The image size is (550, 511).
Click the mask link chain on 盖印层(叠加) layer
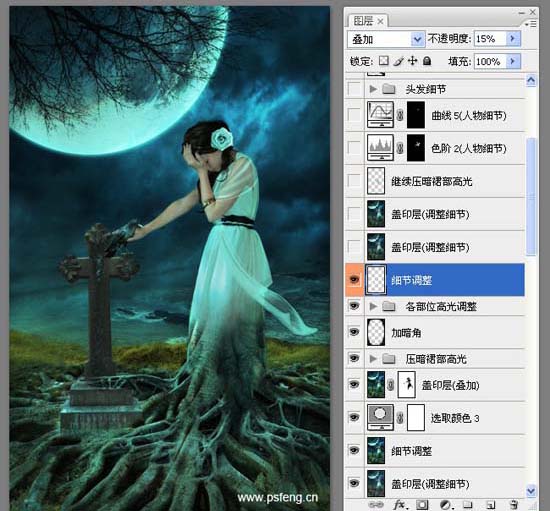coord(391,385)
